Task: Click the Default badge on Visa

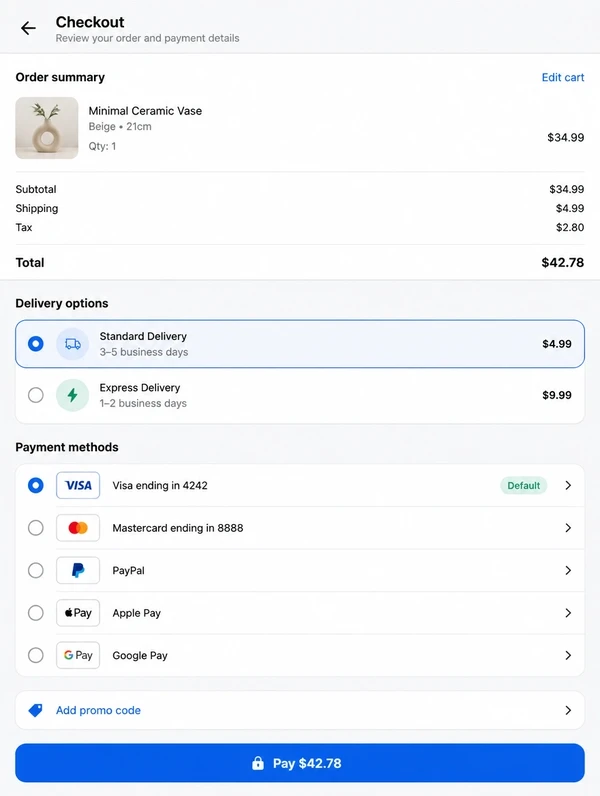Action: [523, 485]
